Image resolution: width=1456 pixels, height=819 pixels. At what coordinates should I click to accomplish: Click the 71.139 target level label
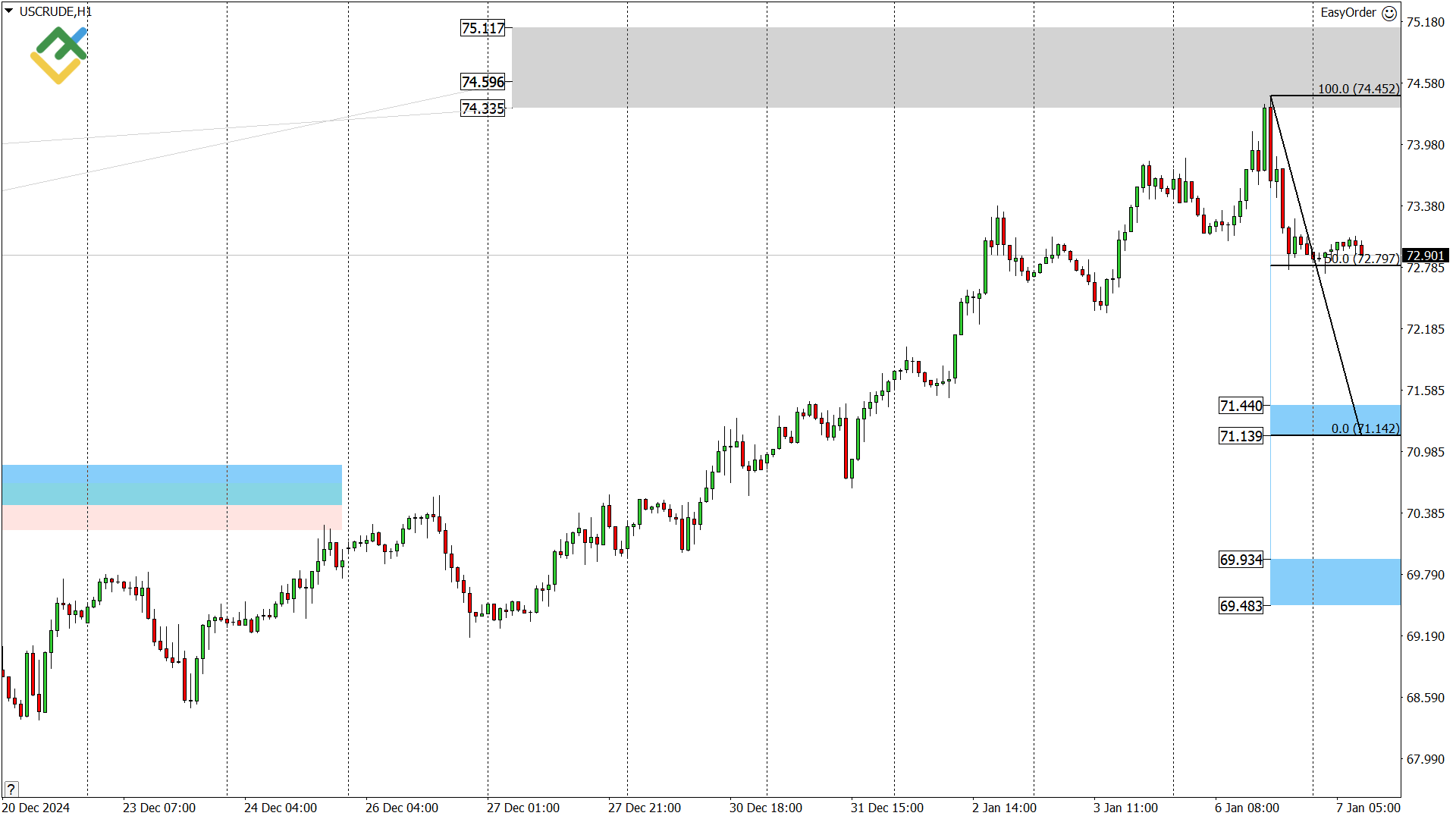[1241, 436]
